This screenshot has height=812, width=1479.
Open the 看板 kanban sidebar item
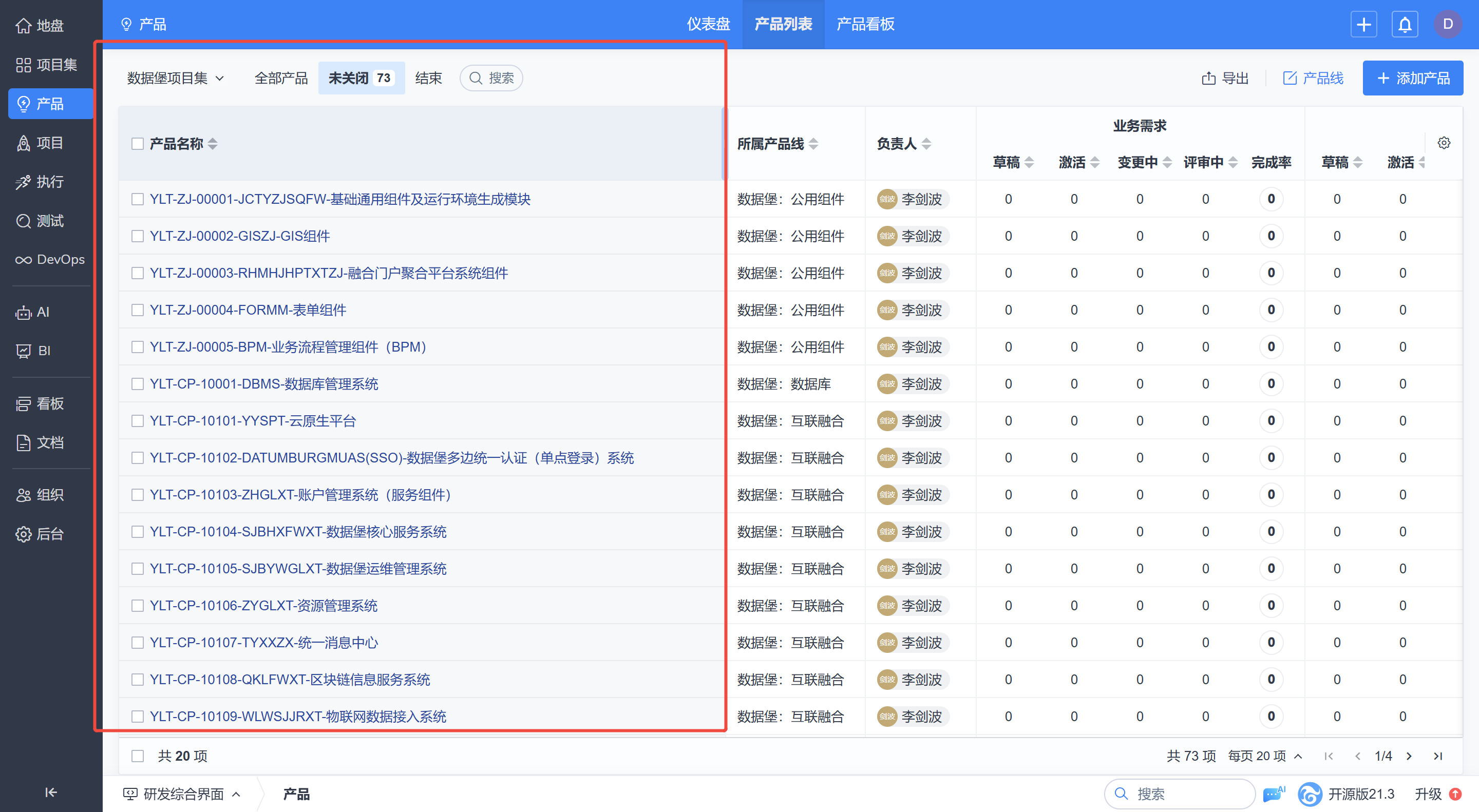click(39, 403)
